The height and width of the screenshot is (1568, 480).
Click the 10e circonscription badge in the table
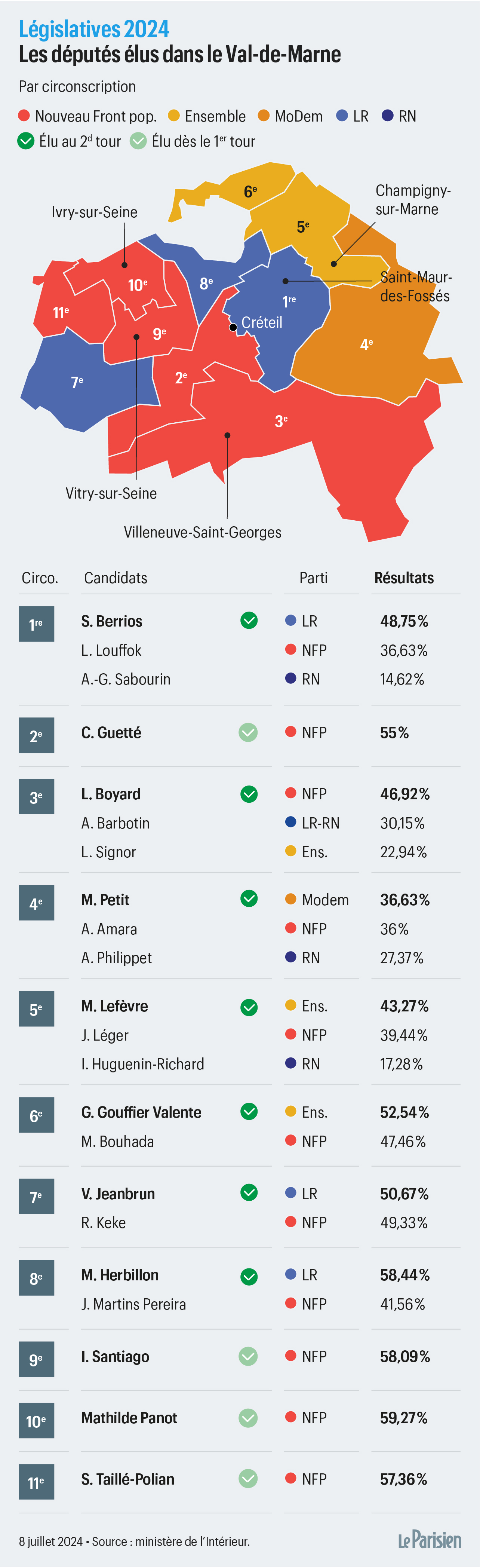pyautogui.click(x=37, y=1421)
